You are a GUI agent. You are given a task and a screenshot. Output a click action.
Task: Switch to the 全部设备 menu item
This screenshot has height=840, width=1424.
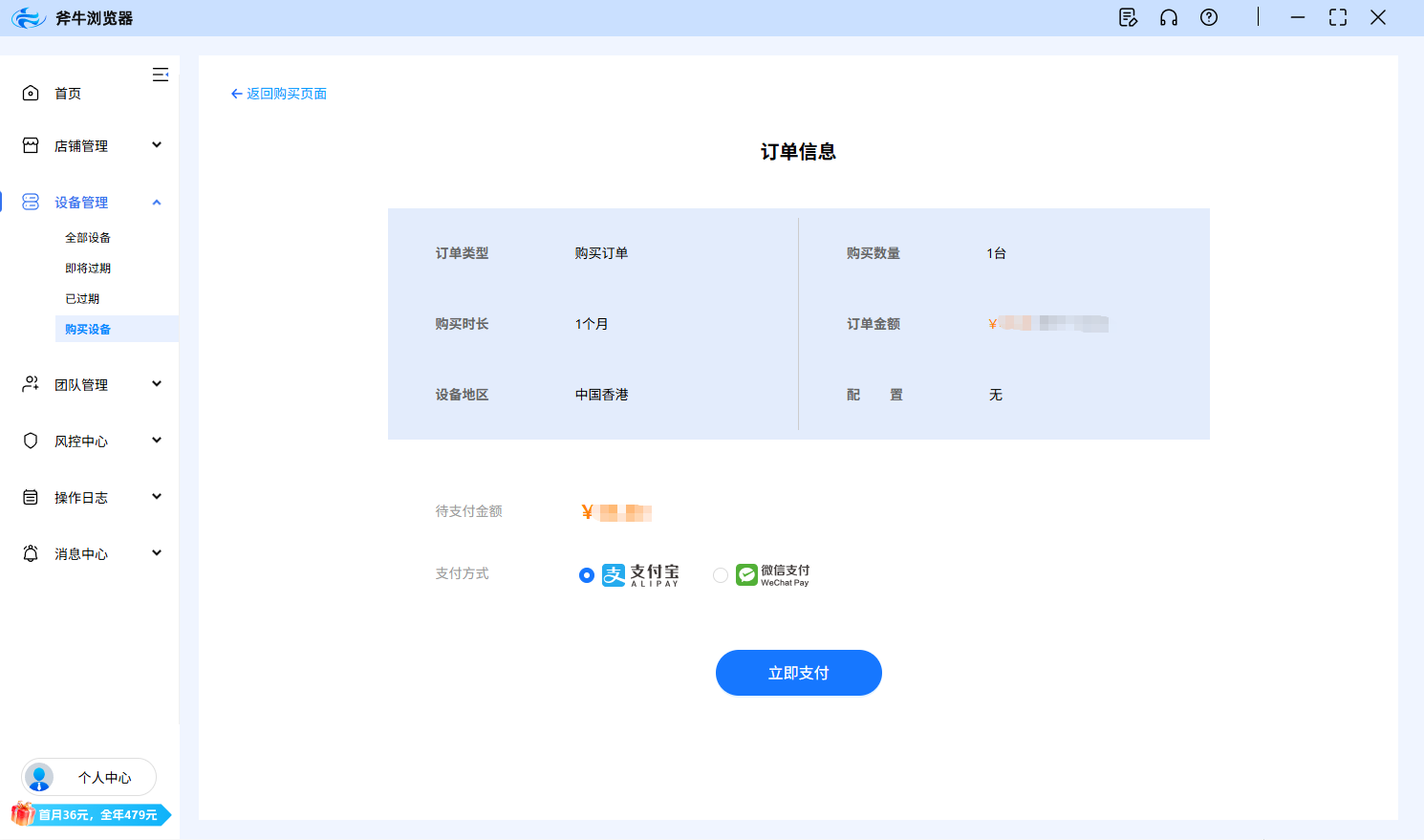tap(85, 236)
